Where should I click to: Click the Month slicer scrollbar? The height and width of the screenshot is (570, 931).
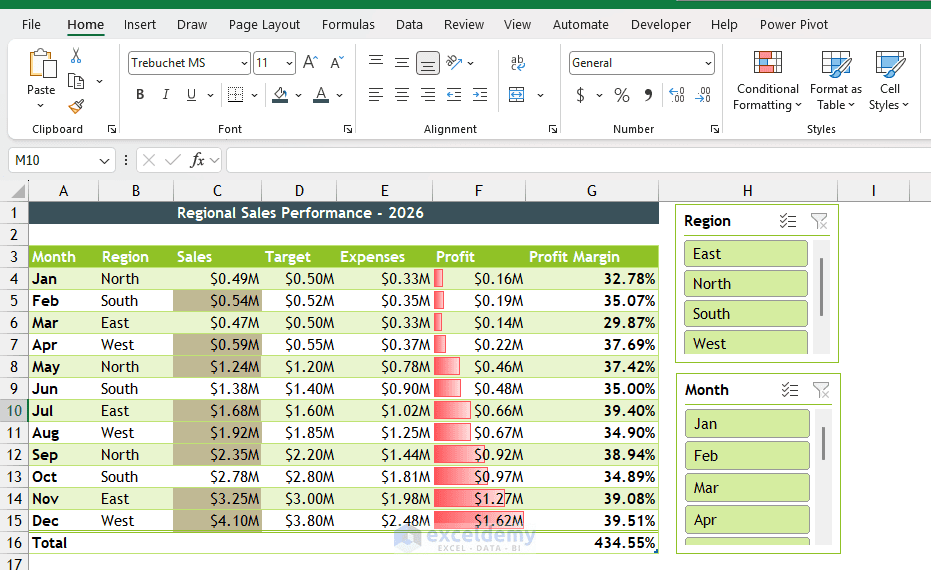pos(823,443)
